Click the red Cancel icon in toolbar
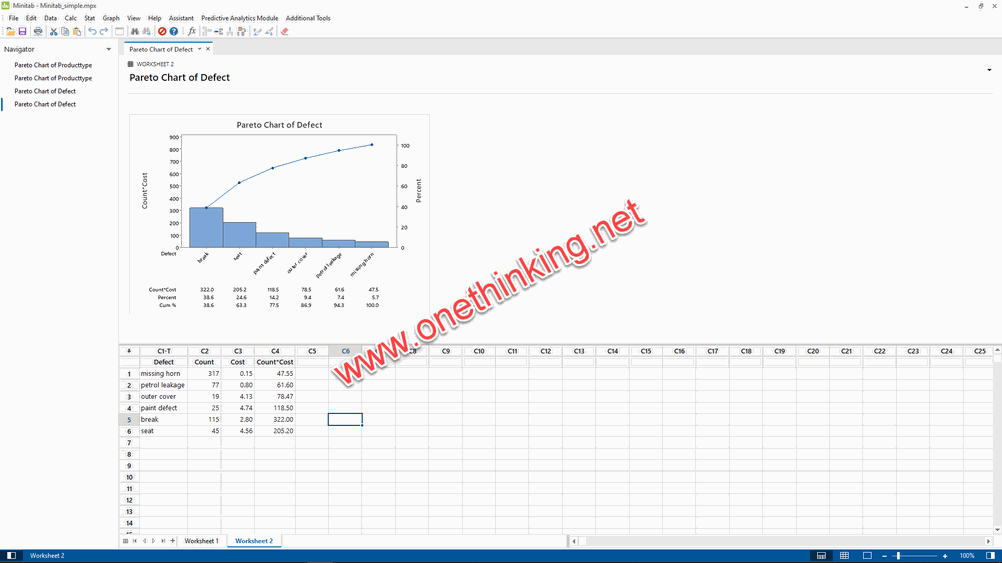 [x=162, y=32]
